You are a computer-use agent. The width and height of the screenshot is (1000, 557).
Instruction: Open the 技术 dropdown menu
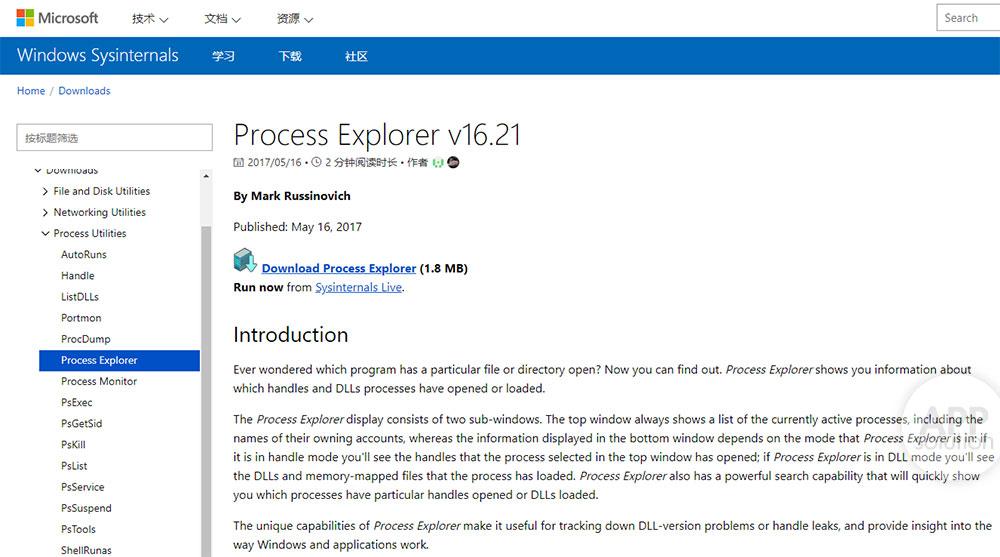(x=150, y=19)
